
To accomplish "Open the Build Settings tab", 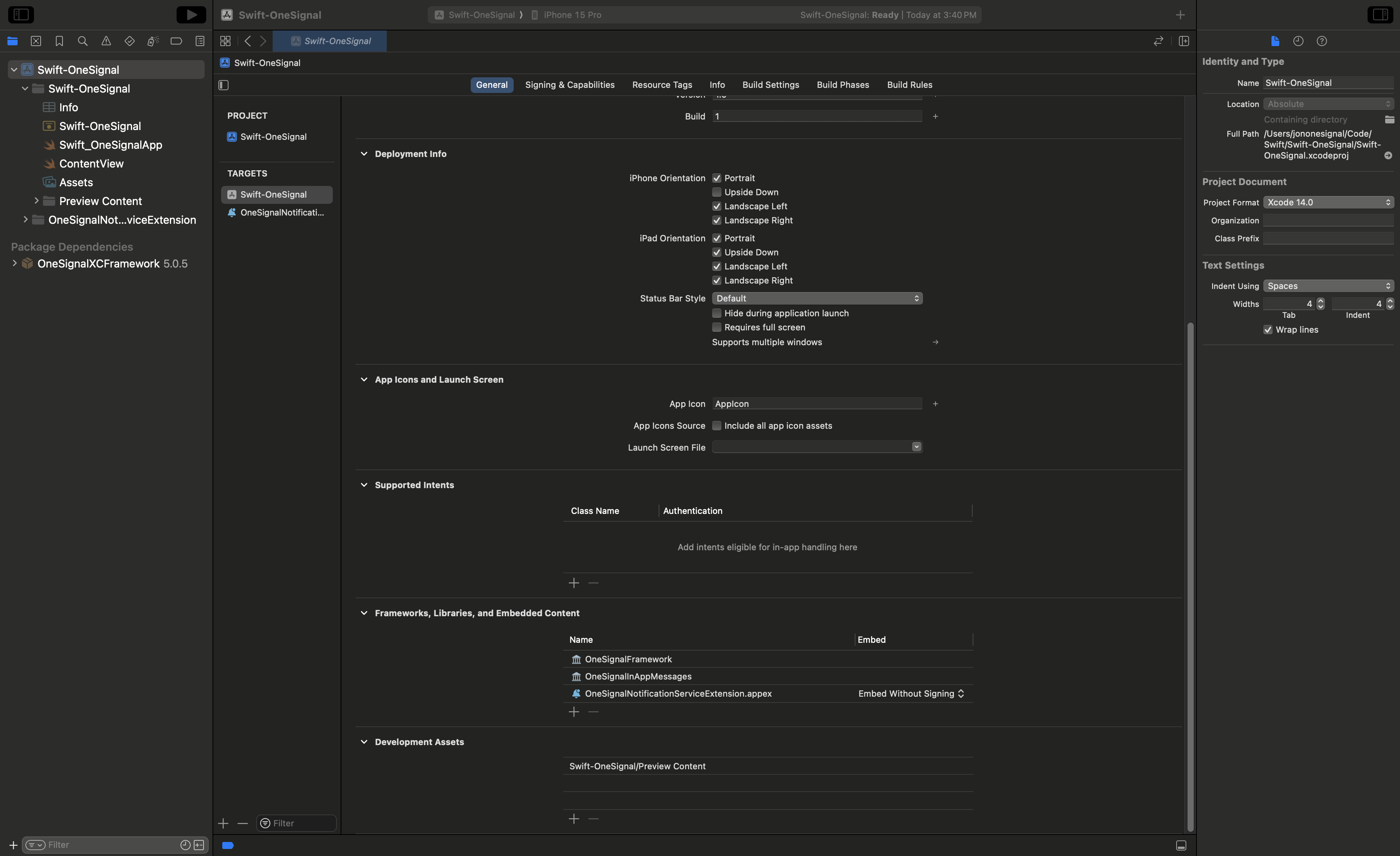I will pyautogui.click(x=770, y=85).
